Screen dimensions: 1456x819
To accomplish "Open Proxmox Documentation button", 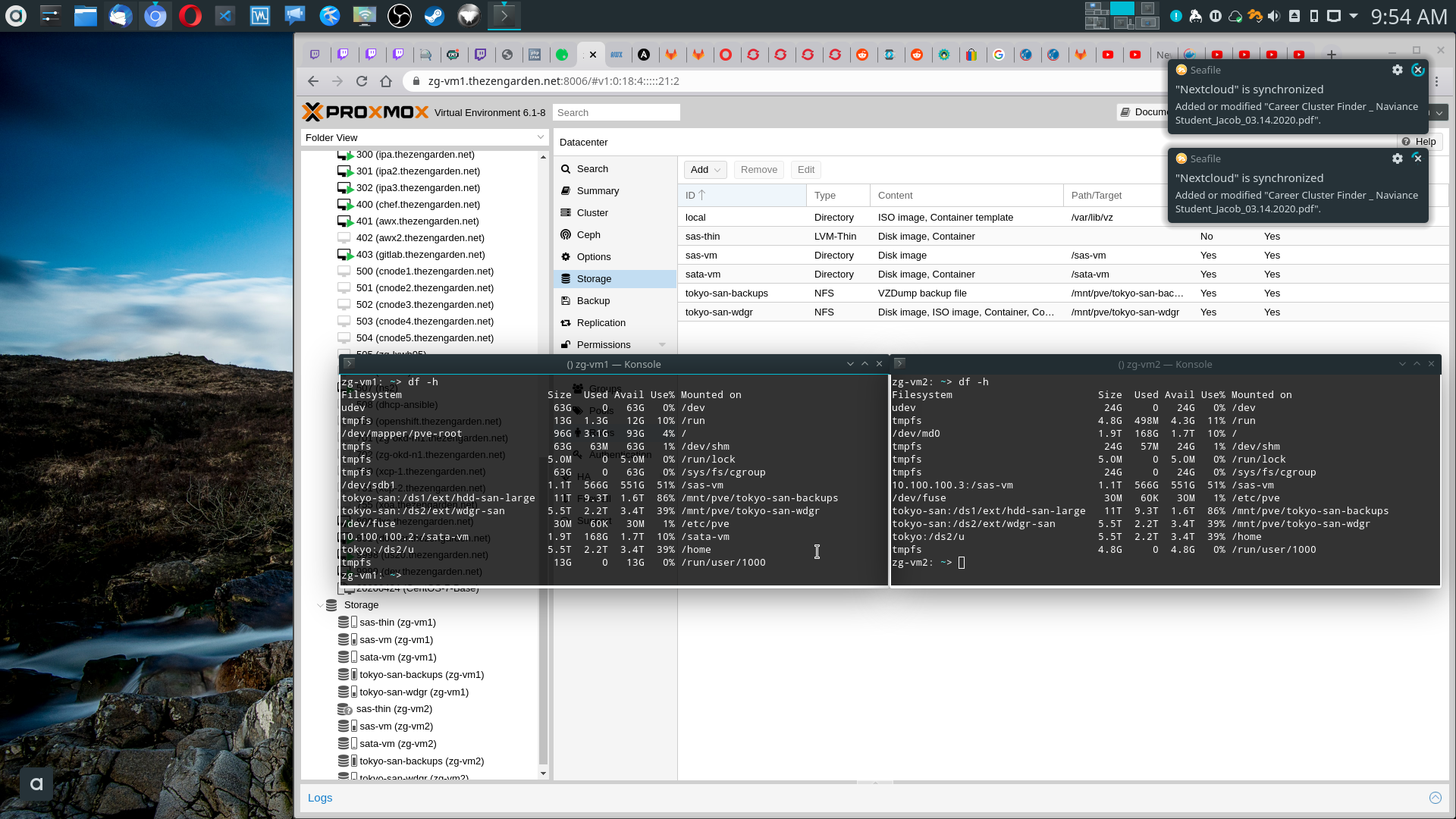I will pyautogui.click(x=1144, y=112).
